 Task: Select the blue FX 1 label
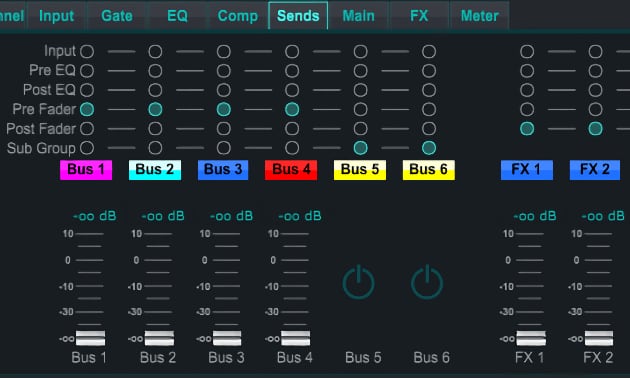pyautogui.click(x=527, y=170)
